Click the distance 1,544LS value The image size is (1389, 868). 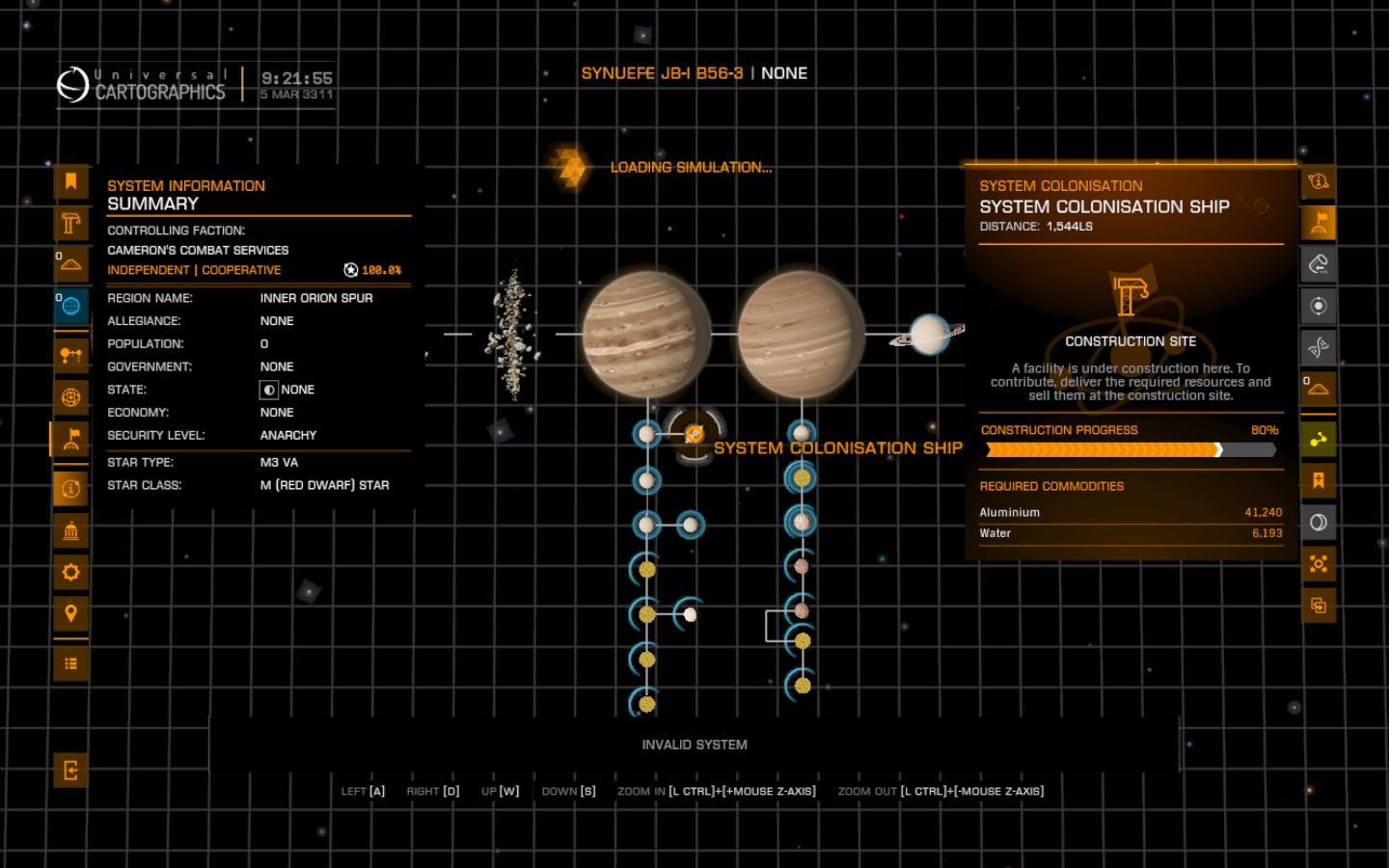point(1070,227)
